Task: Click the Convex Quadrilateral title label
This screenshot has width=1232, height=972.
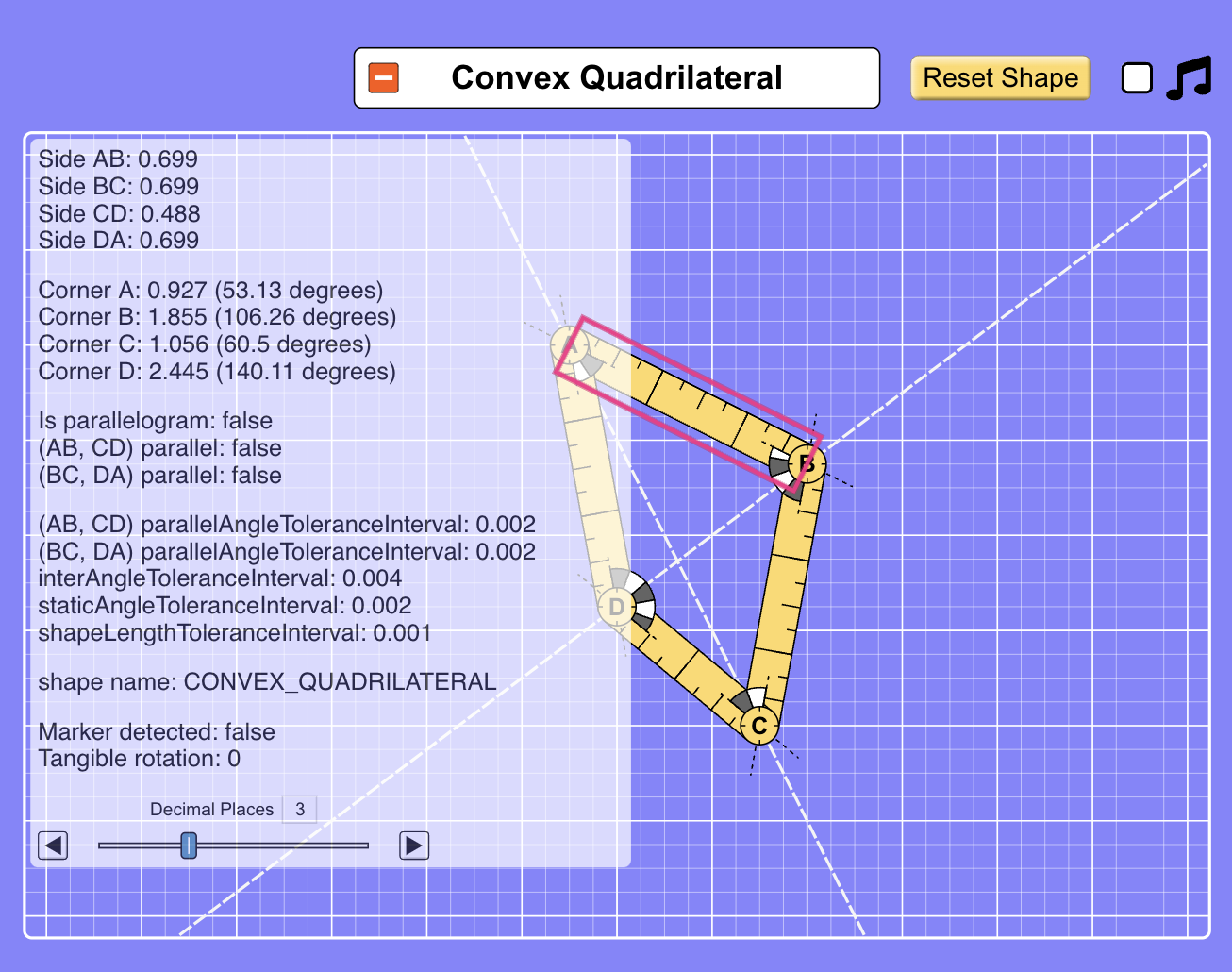Action: click(x=618, y=77)
